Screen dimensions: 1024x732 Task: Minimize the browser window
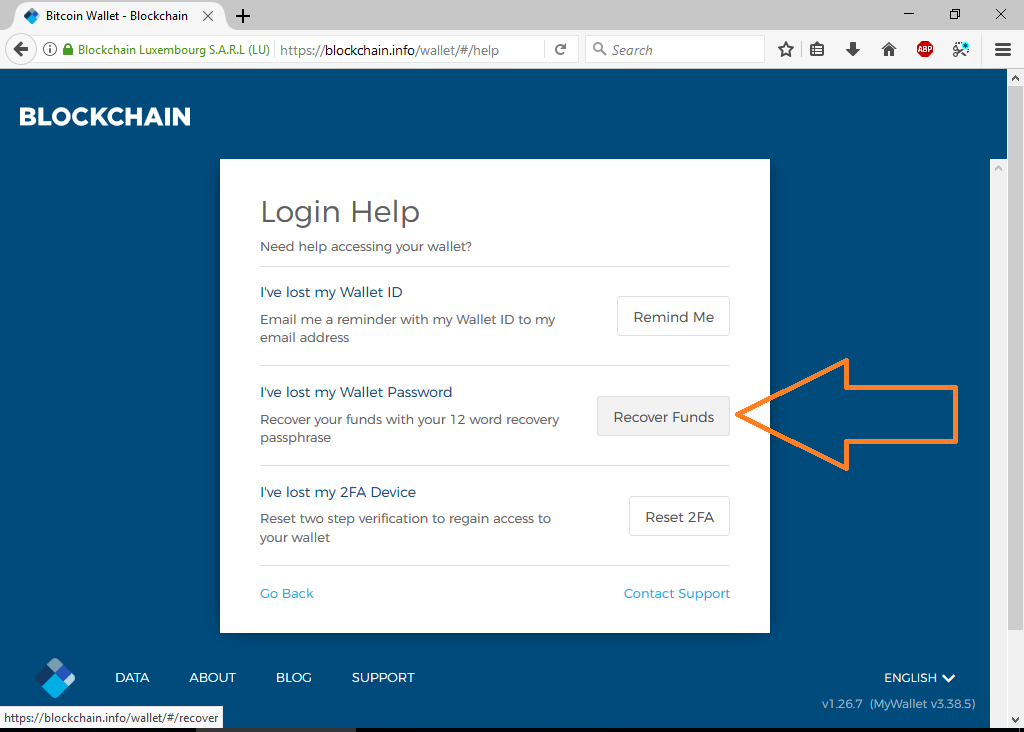pos(909,14)
